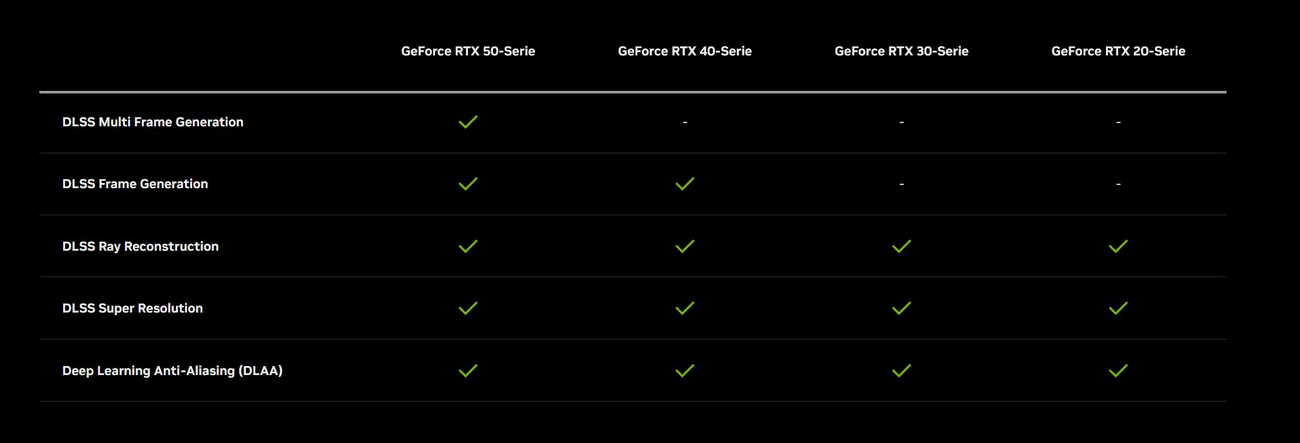
Task: Click the DLAA checkmark under RTX 20-Serie
Action: [x=1118, y=370]
